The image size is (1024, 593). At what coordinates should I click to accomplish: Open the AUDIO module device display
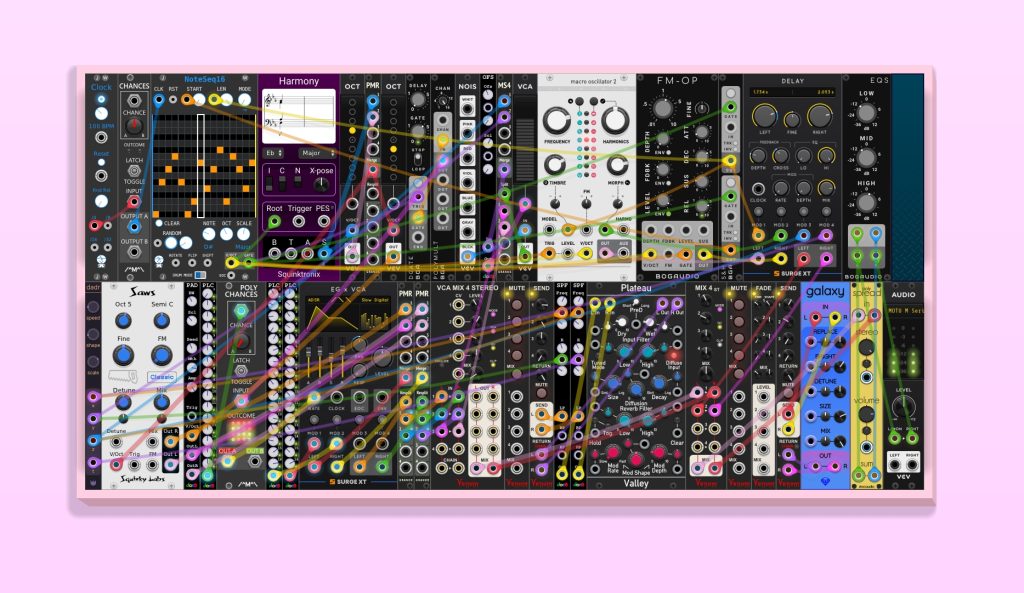tap(904, 311)
